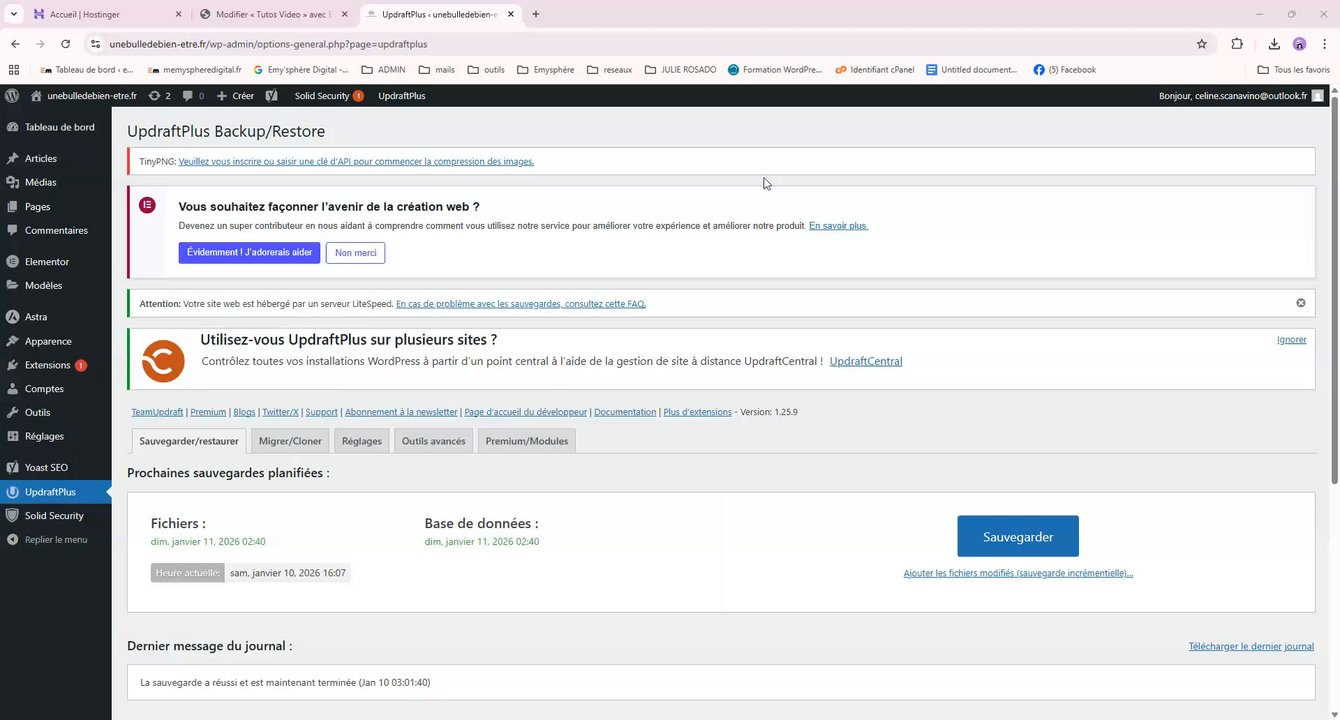Open the LiteSpeed backup FAQ link
1340x720 pixels.
[521, 304]
